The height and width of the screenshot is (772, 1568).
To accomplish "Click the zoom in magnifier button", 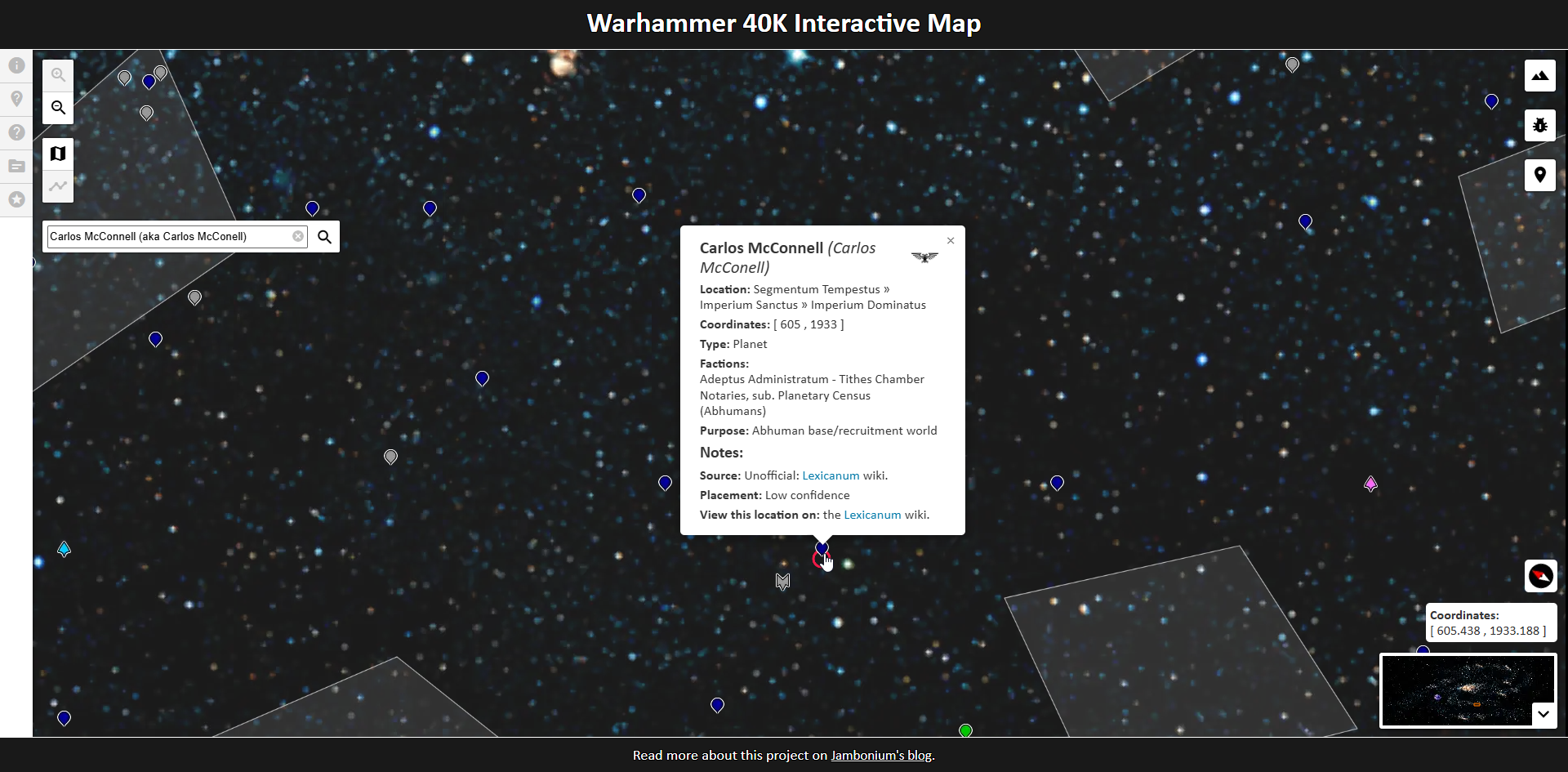I will (x=58, y=75).
